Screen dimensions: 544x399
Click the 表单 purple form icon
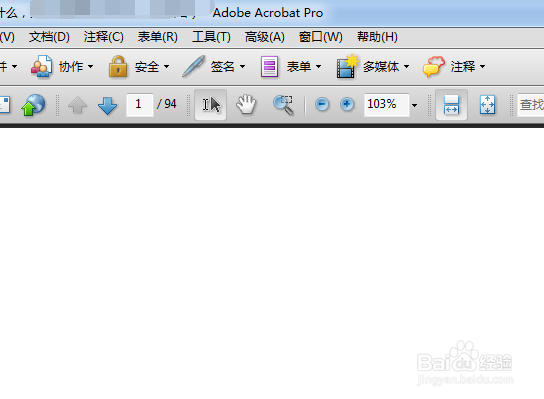coord(270,66)
